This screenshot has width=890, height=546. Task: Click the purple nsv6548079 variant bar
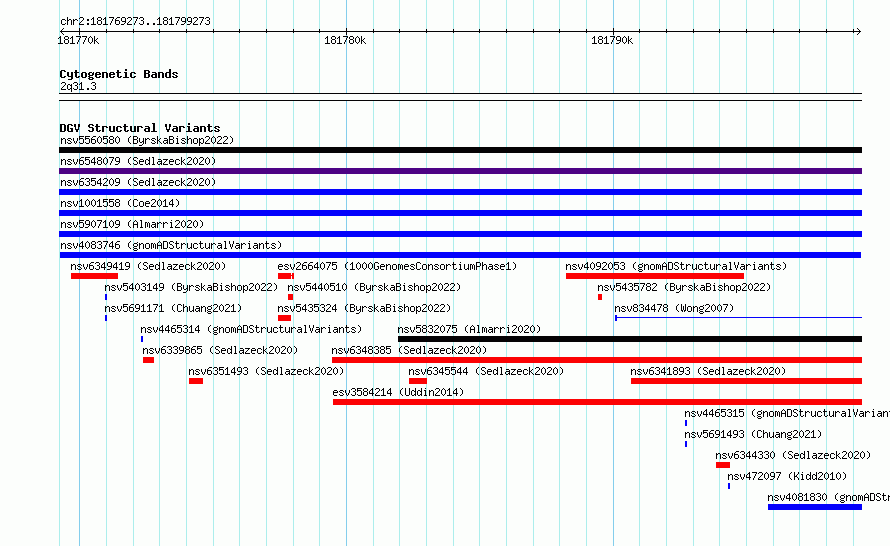click(460, 171)
